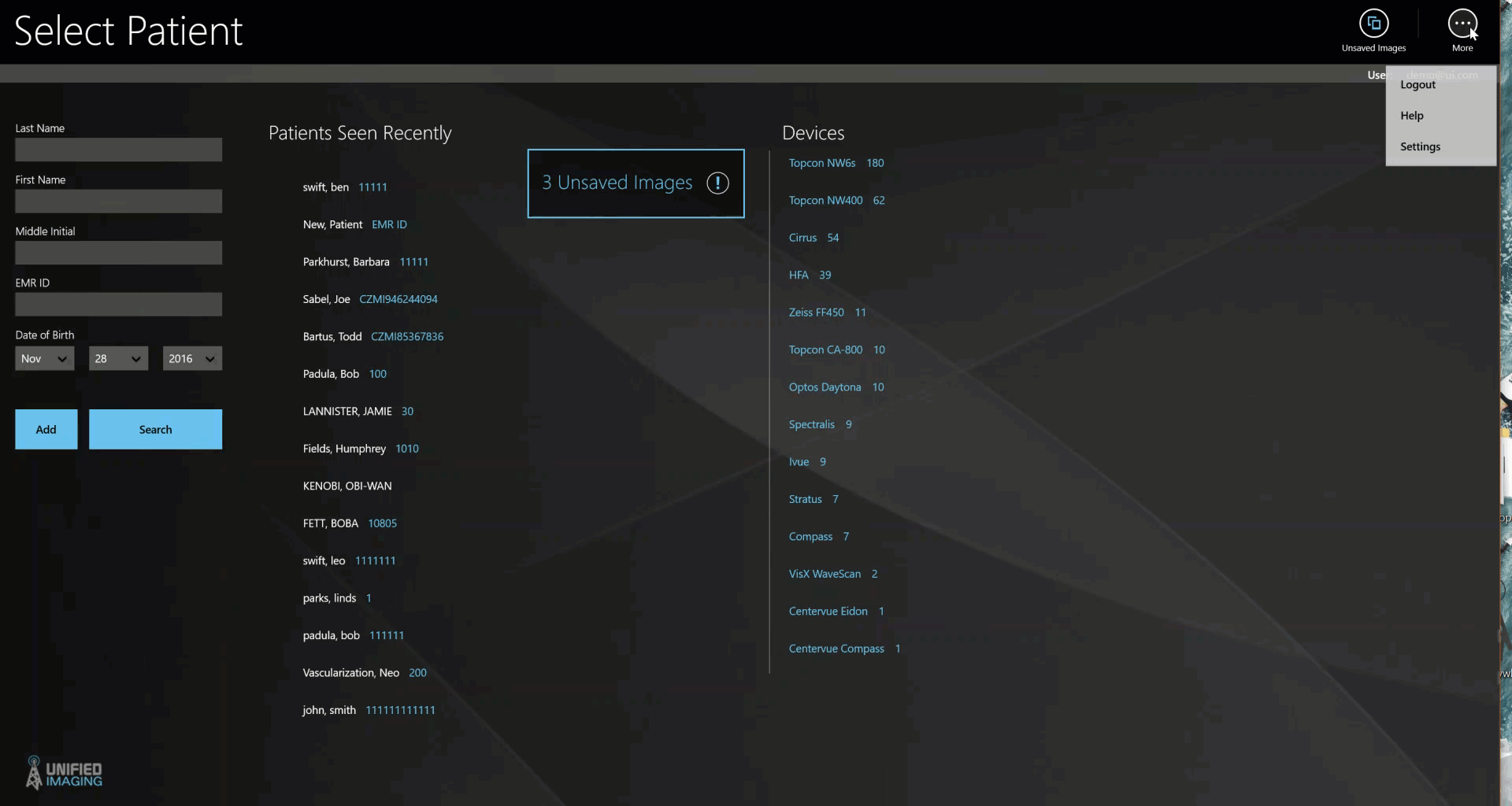Click the Centervue Compass device entry
The height and width of the screenshot is (806, 1512).
coord(836,649)
